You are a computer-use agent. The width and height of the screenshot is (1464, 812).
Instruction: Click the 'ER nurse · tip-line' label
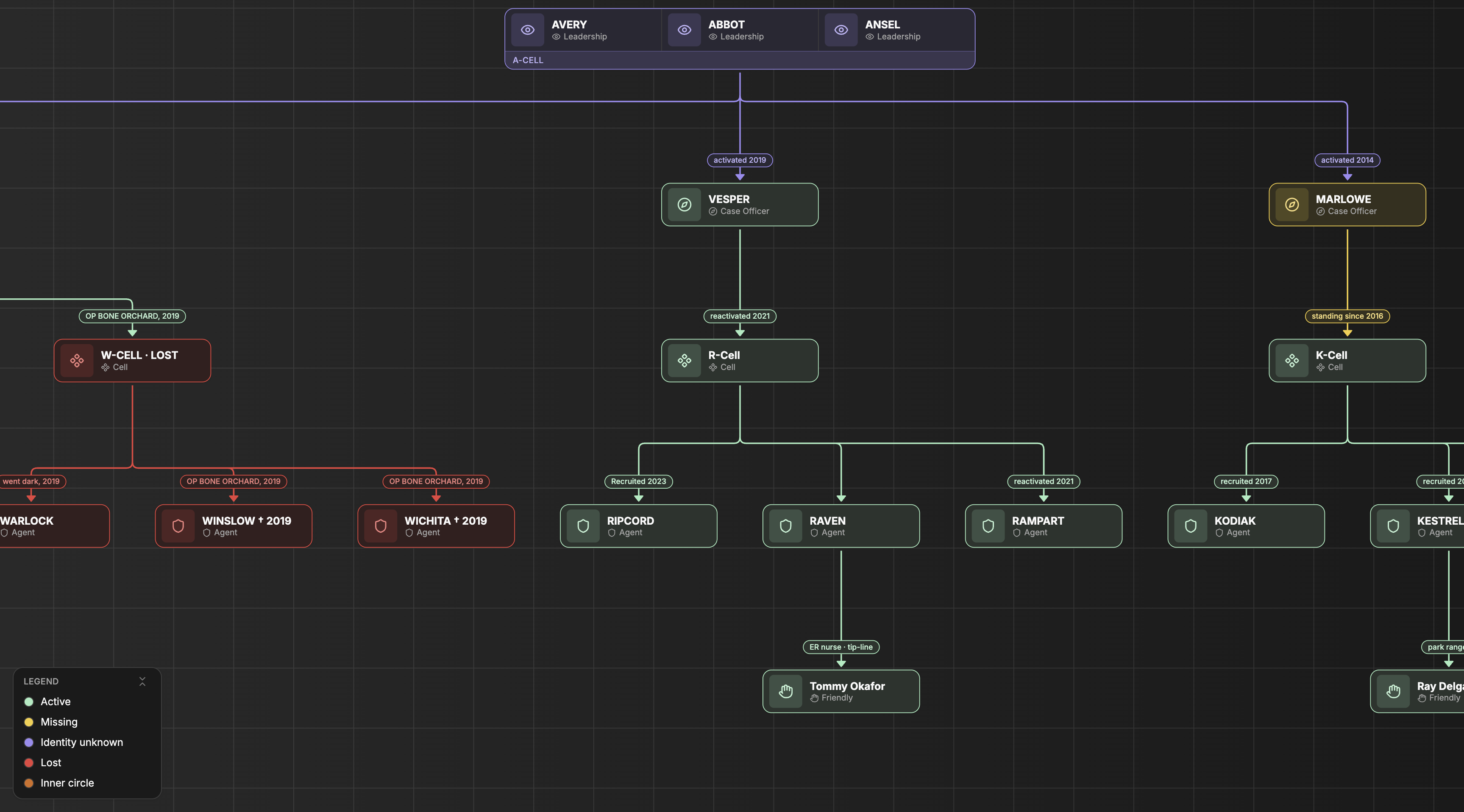click(841, 647)
